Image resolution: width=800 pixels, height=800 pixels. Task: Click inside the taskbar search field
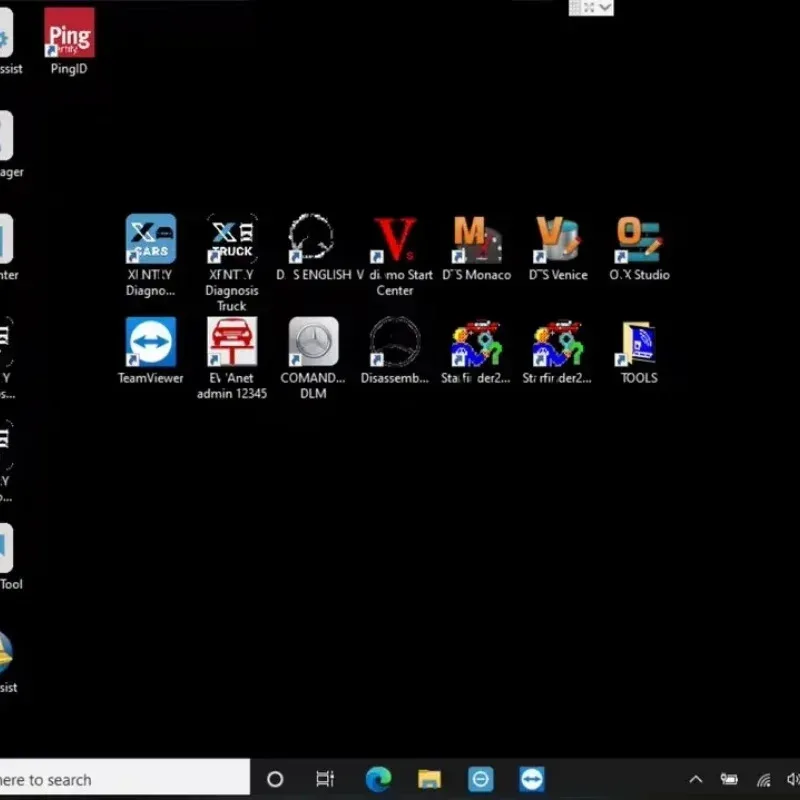(120, 779)
